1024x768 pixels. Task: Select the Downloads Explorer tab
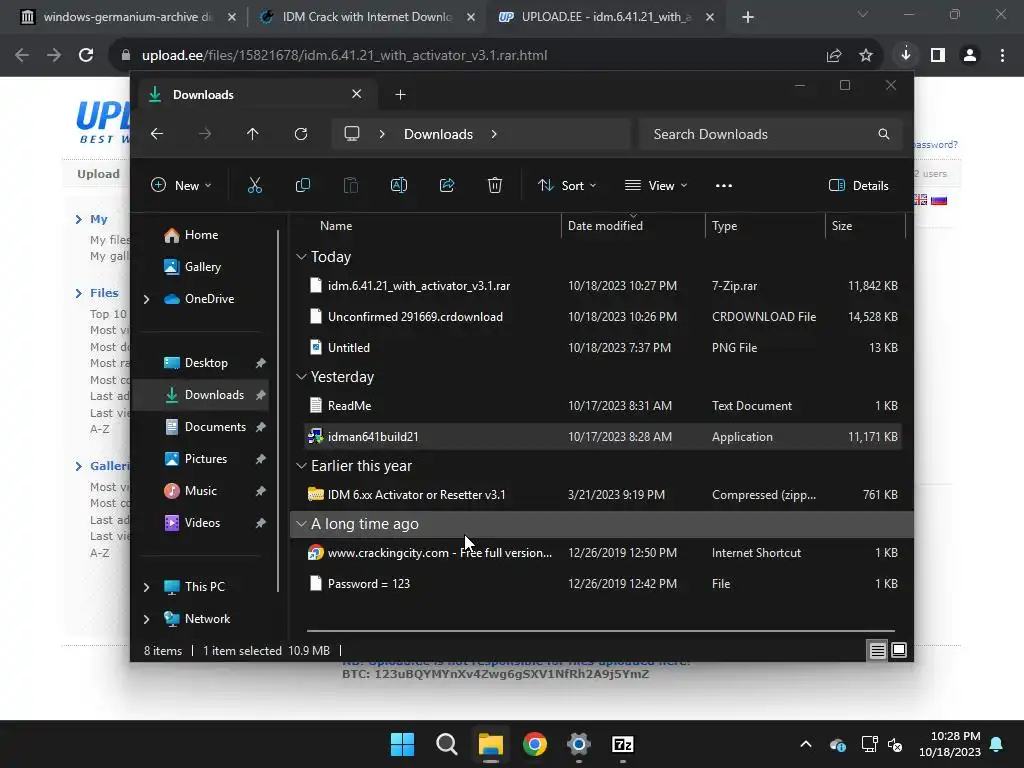[255, 95]
